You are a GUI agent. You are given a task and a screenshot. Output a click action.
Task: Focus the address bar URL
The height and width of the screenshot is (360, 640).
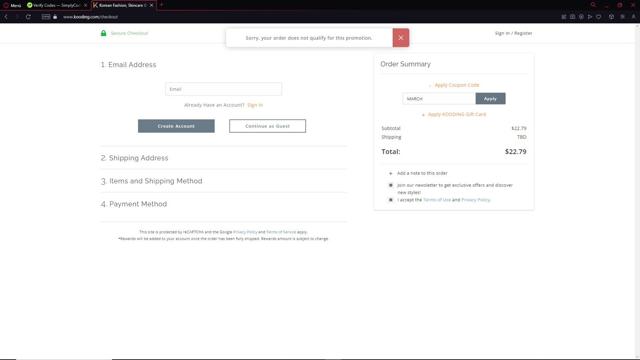91,17
